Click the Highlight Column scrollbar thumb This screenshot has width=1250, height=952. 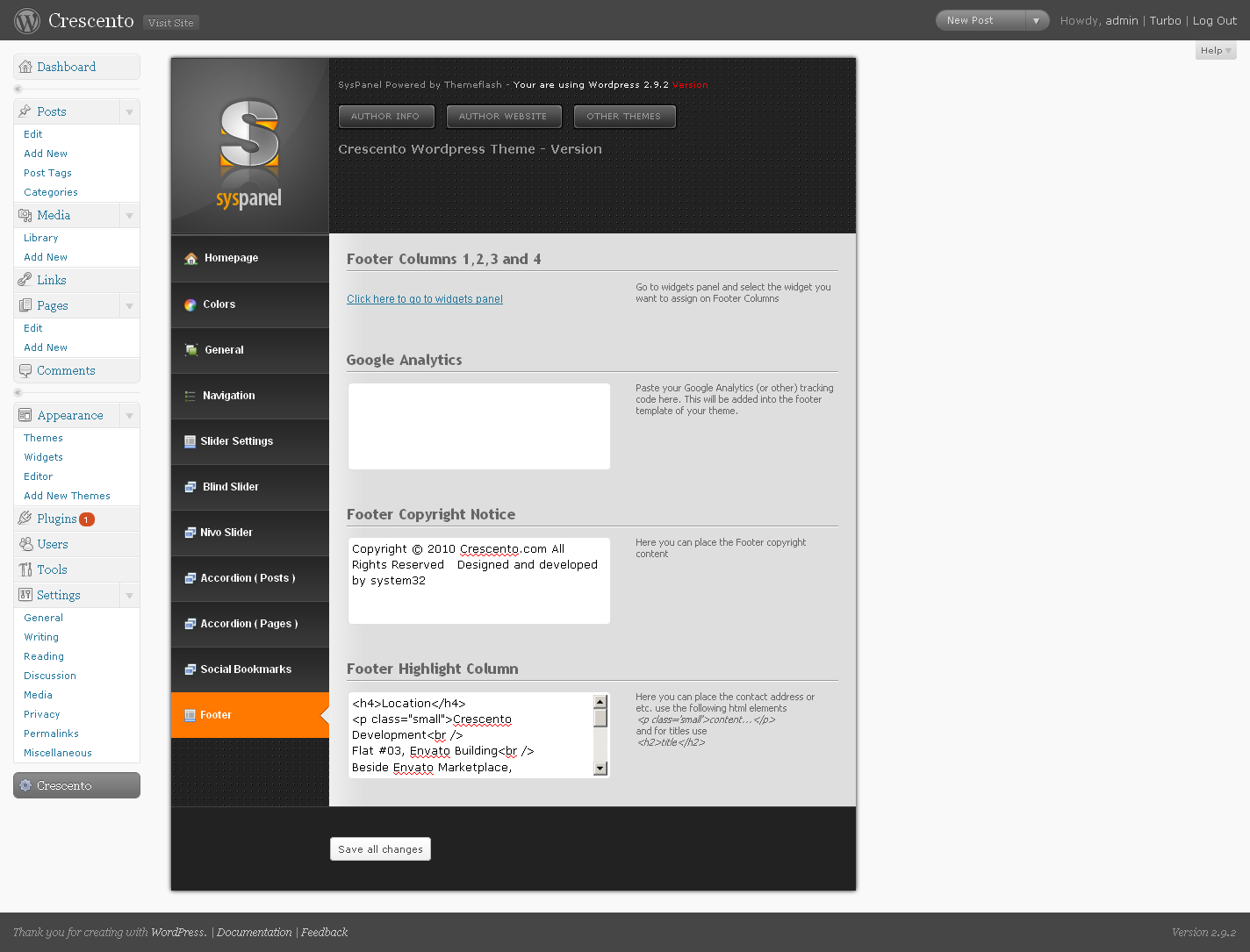pos(600,718)
